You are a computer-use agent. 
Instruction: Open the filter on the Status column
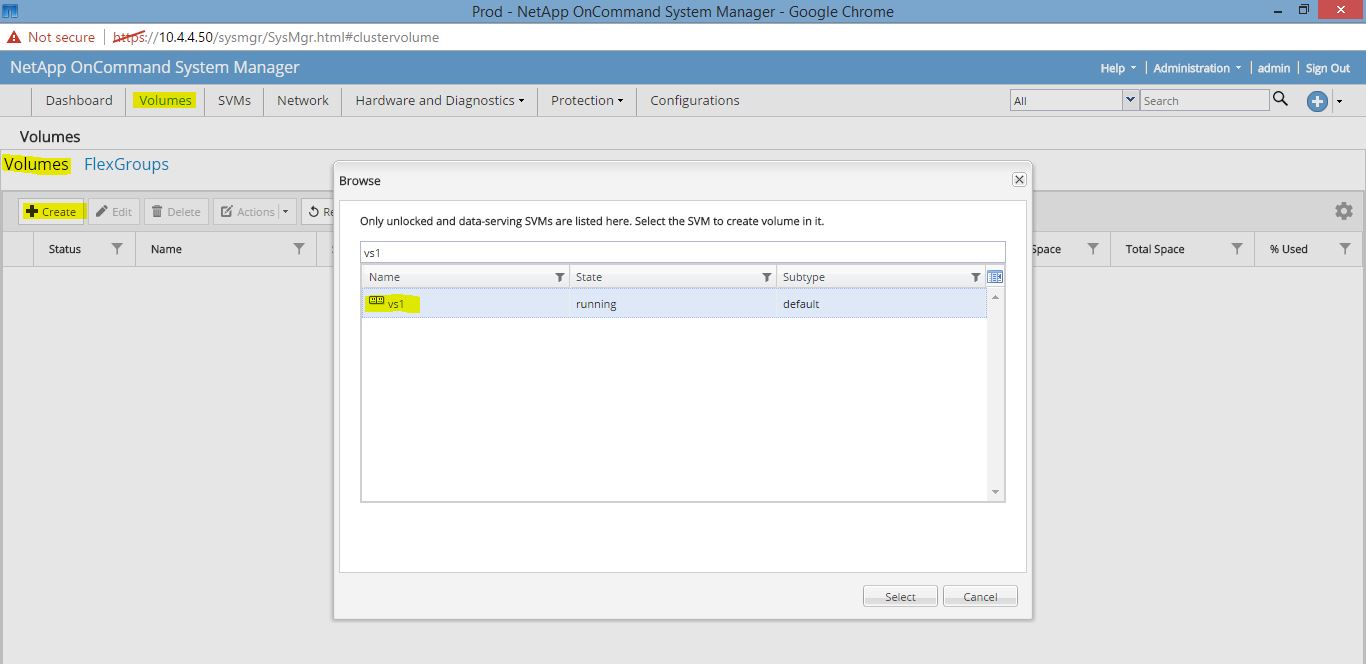(115, 249)
